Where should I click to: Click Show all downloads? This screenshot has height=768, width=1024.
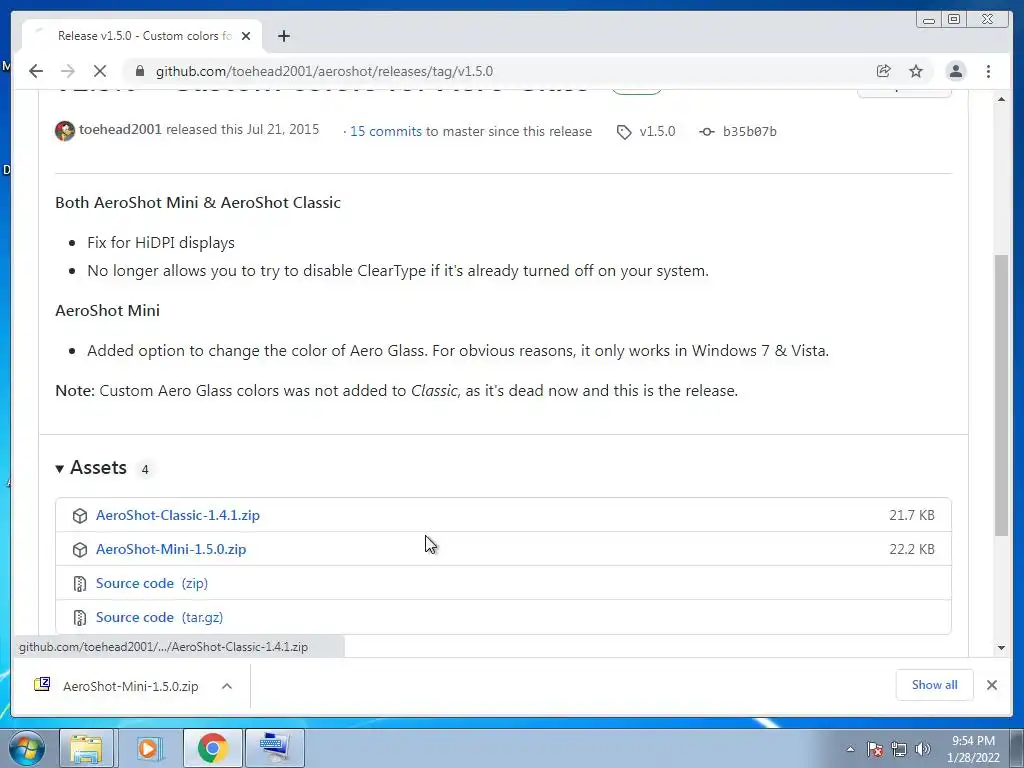point(935,684)
